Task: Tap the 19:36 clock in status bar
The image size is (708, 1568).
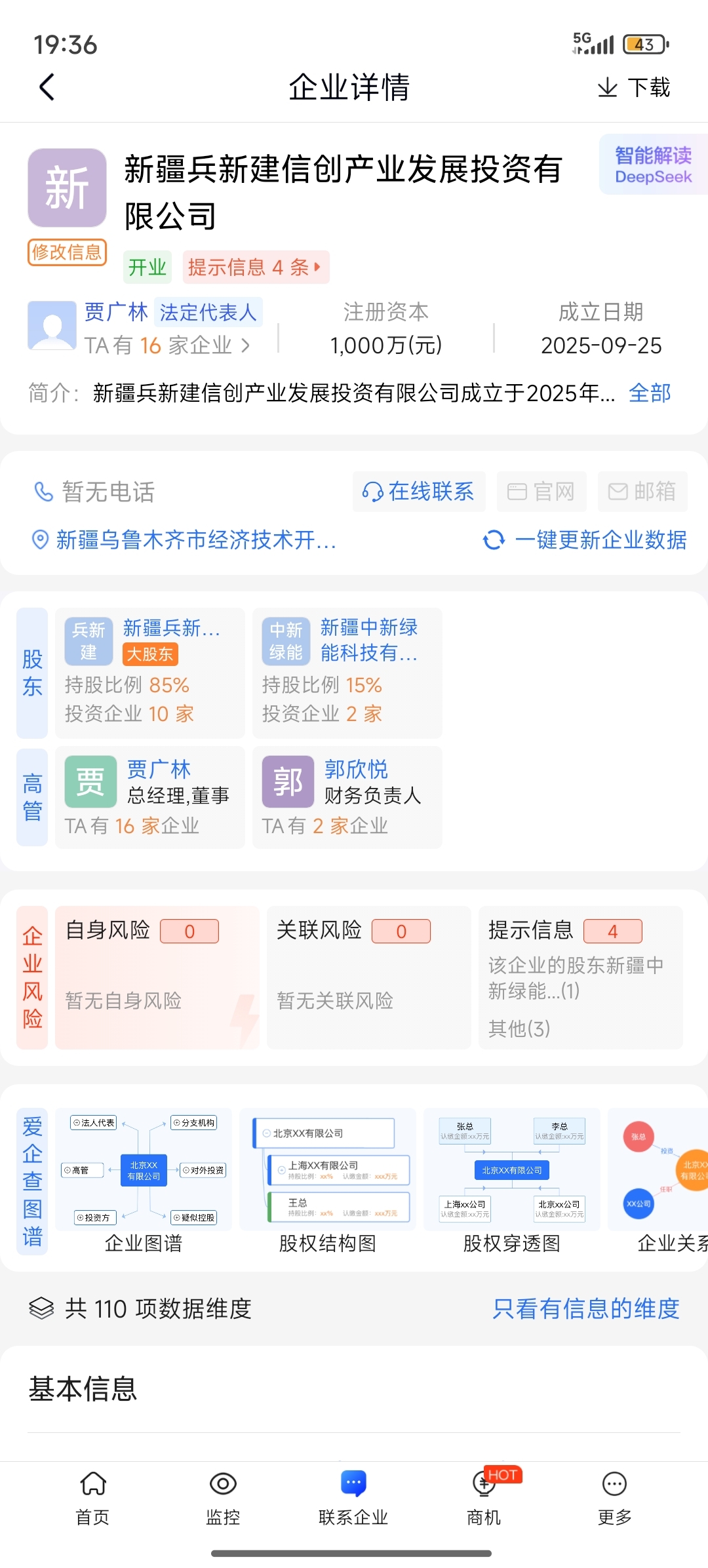Action: (65, 45)
